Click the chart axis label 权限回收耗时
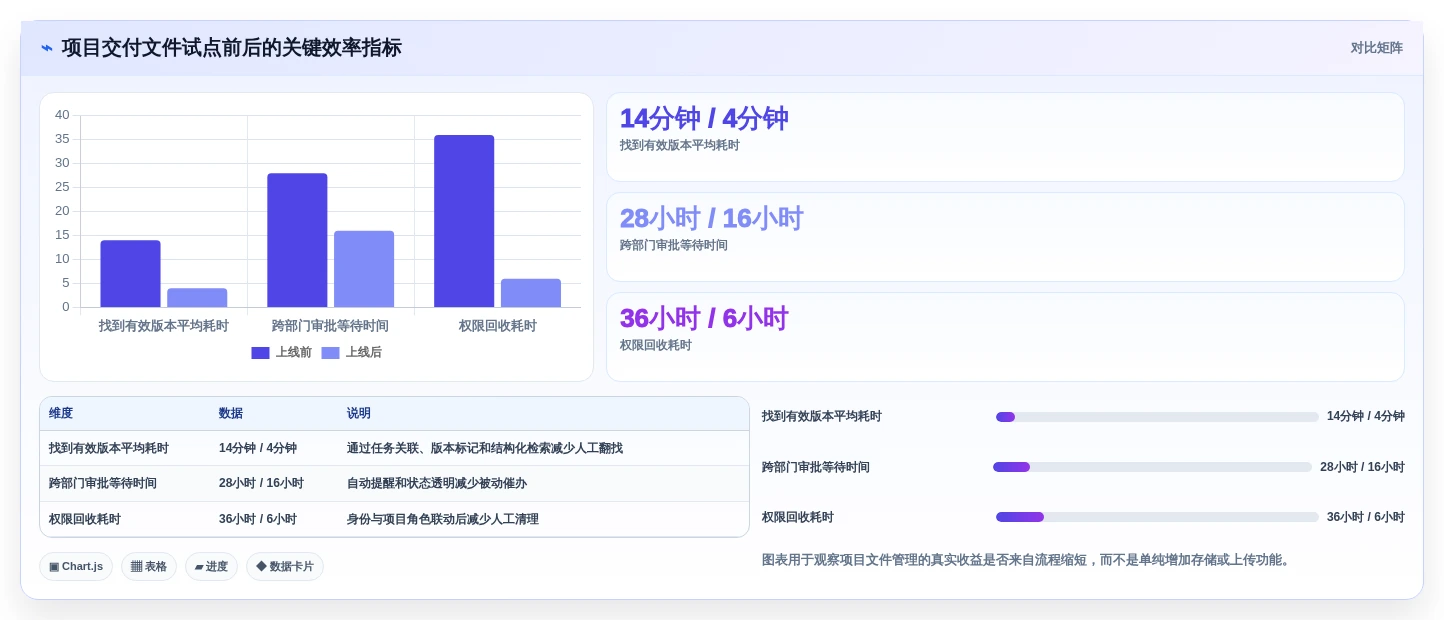Screen dimensions: 1444x620 [498, 326]
